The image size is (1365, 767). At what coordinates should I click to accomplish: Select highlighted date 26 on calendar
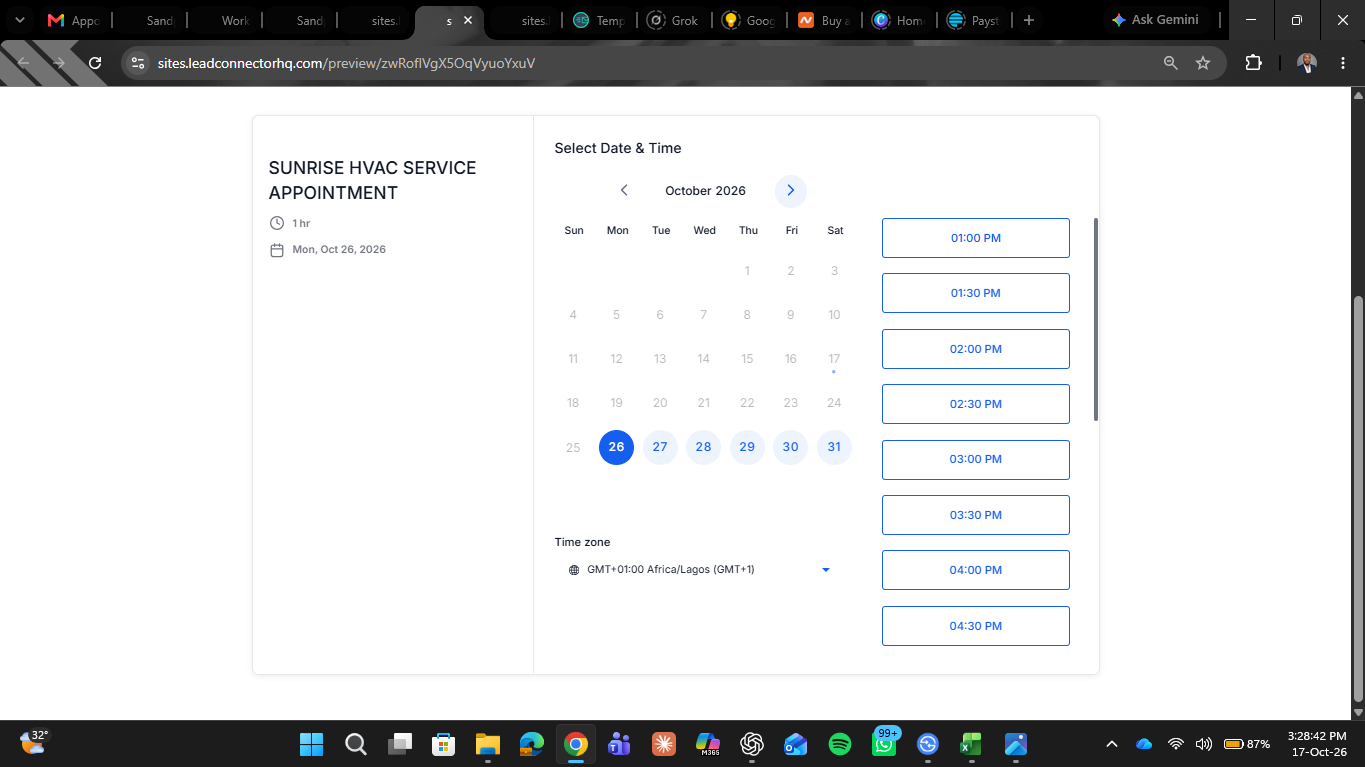pos(616,447)
